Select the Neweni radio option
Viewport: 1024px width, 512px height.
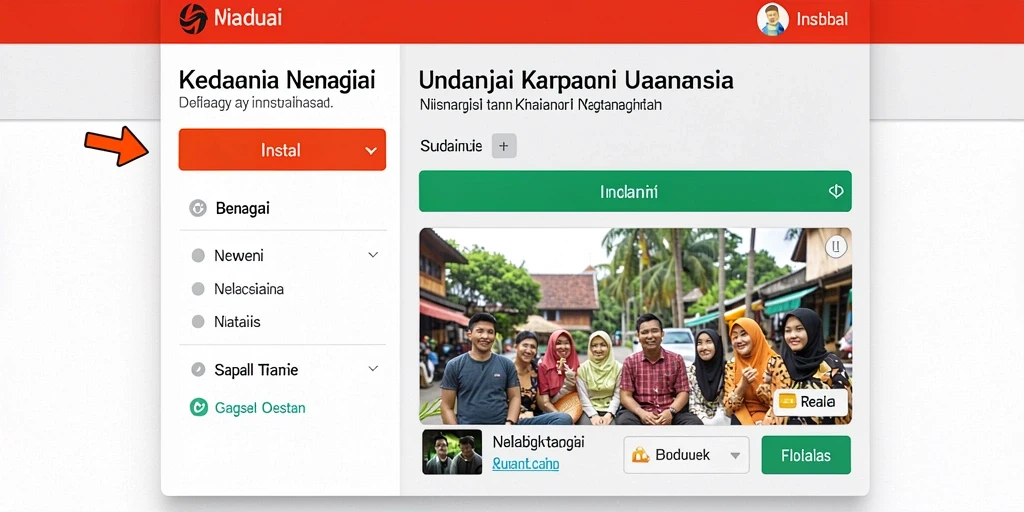point(198,255)
